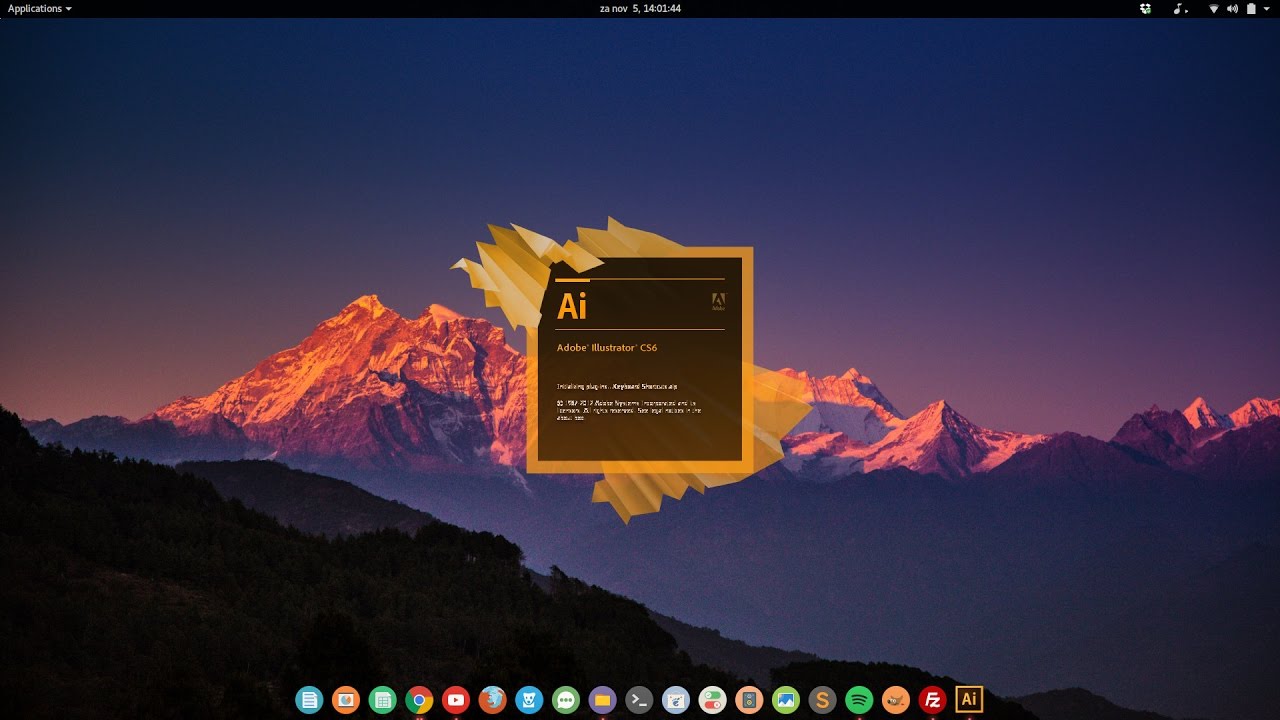
Task: Click the Adobe Illustrator dock icon
Action: point(969,699)
